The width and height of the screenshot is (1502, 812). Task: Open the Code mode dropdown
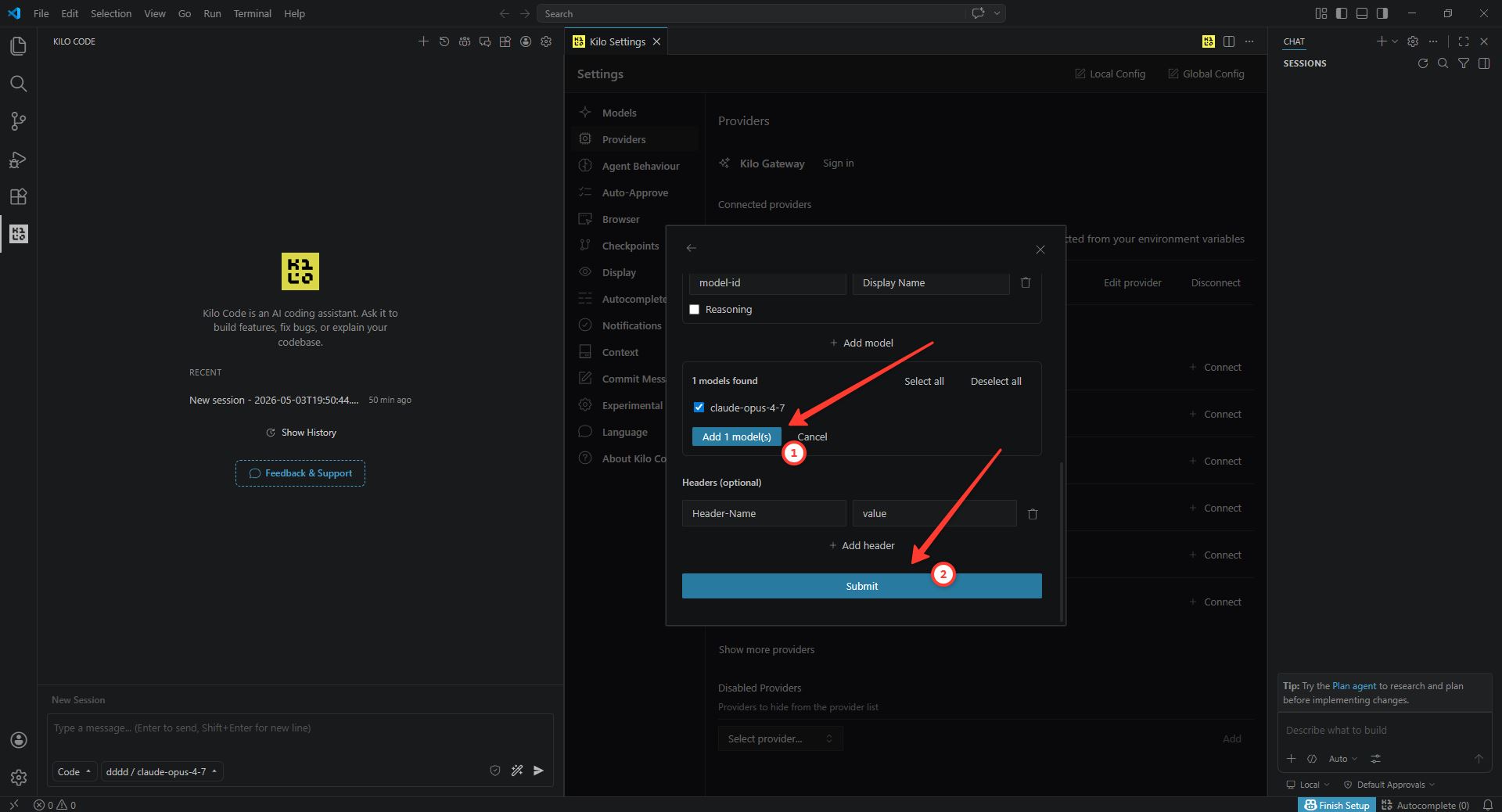tap(74, 771)
